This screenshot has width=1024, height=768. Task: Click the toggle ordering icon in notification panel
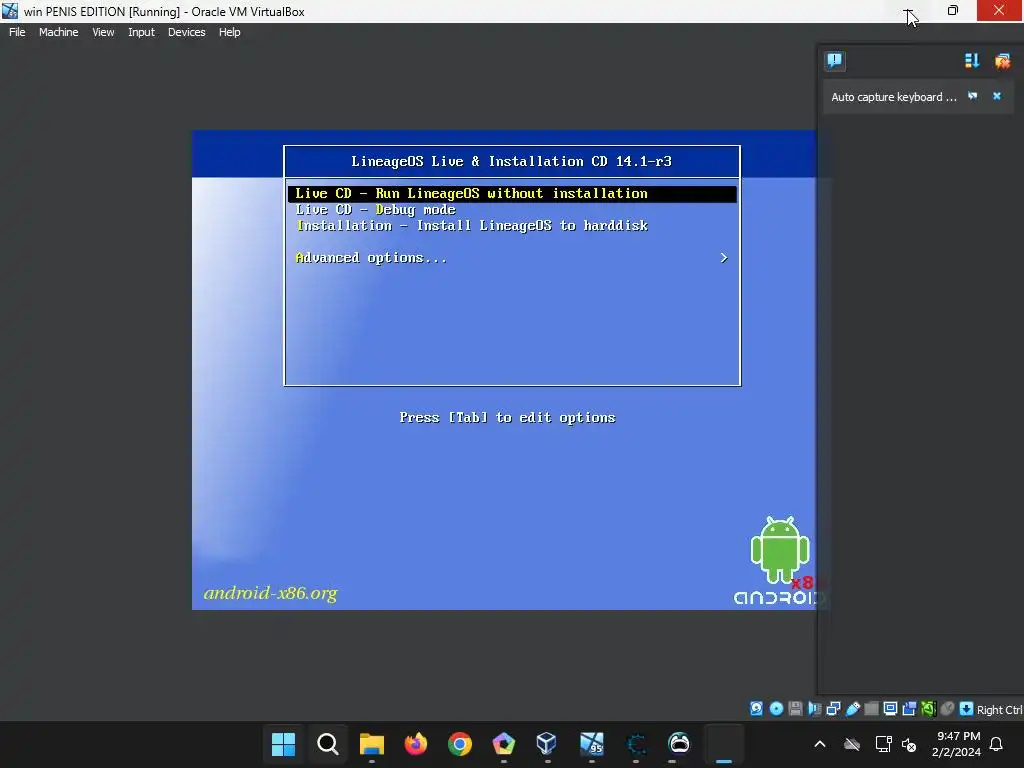click(x=972, y=61)
